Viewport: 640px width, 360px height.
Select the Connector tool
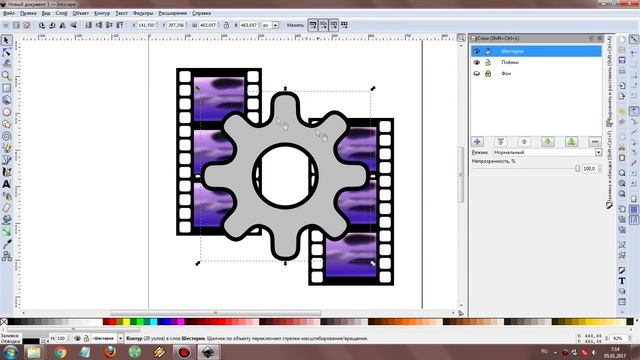[6, 256]
